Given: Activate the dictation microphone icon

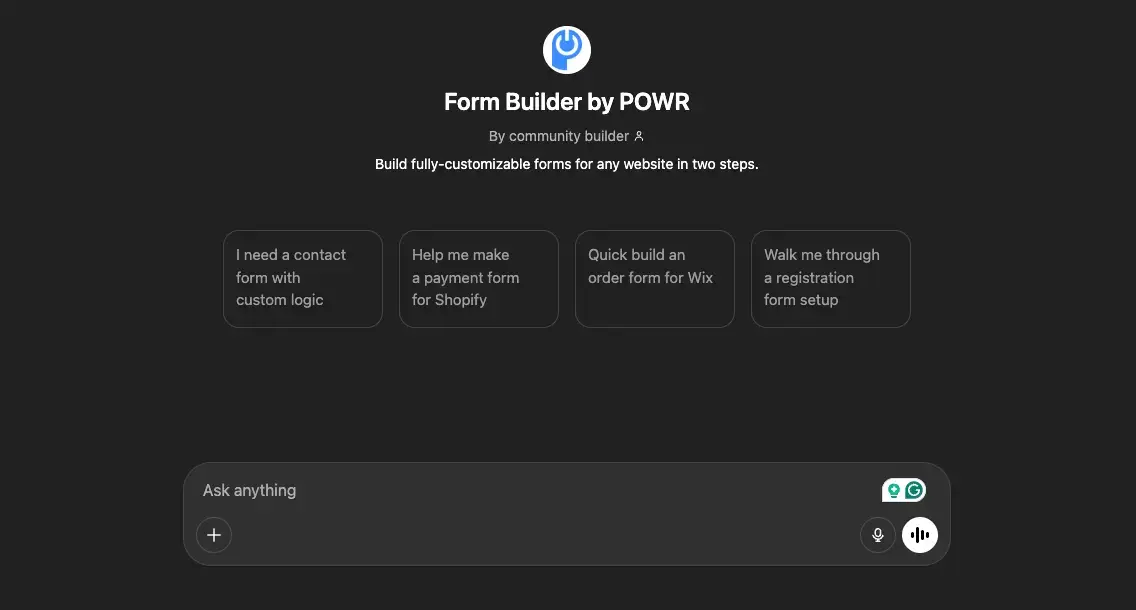Looking at the screenshot, I should [x=877, y=534].
